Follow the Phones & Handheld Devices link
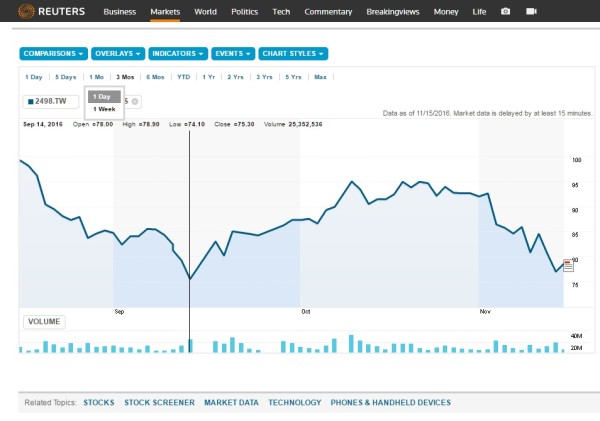Image resolution: width=600 pixels, height=421 pixels. click(391, 403)
